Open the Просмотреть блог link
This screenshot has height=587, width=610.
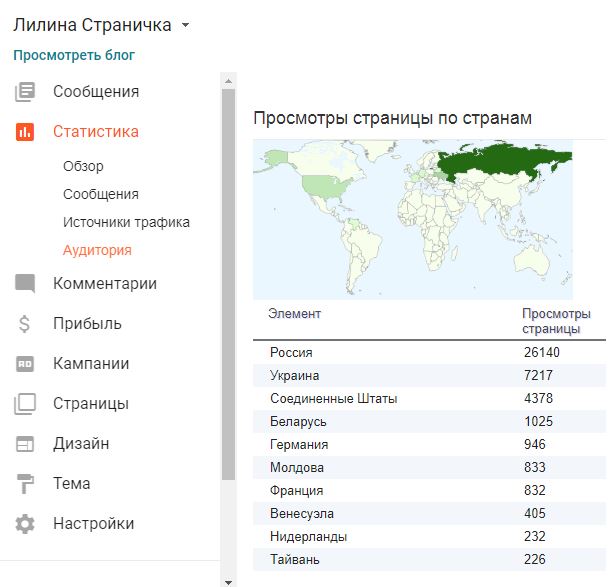pyautogui.click(x=74, y=55)
